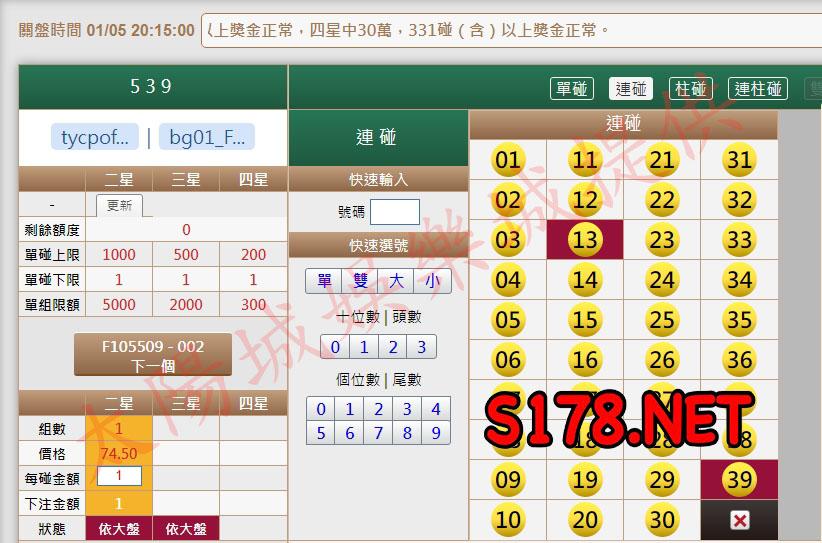This screenshot has width=822, height=543.
Task: Click the tycpof... account tag
Action: (x=95, y=137)
